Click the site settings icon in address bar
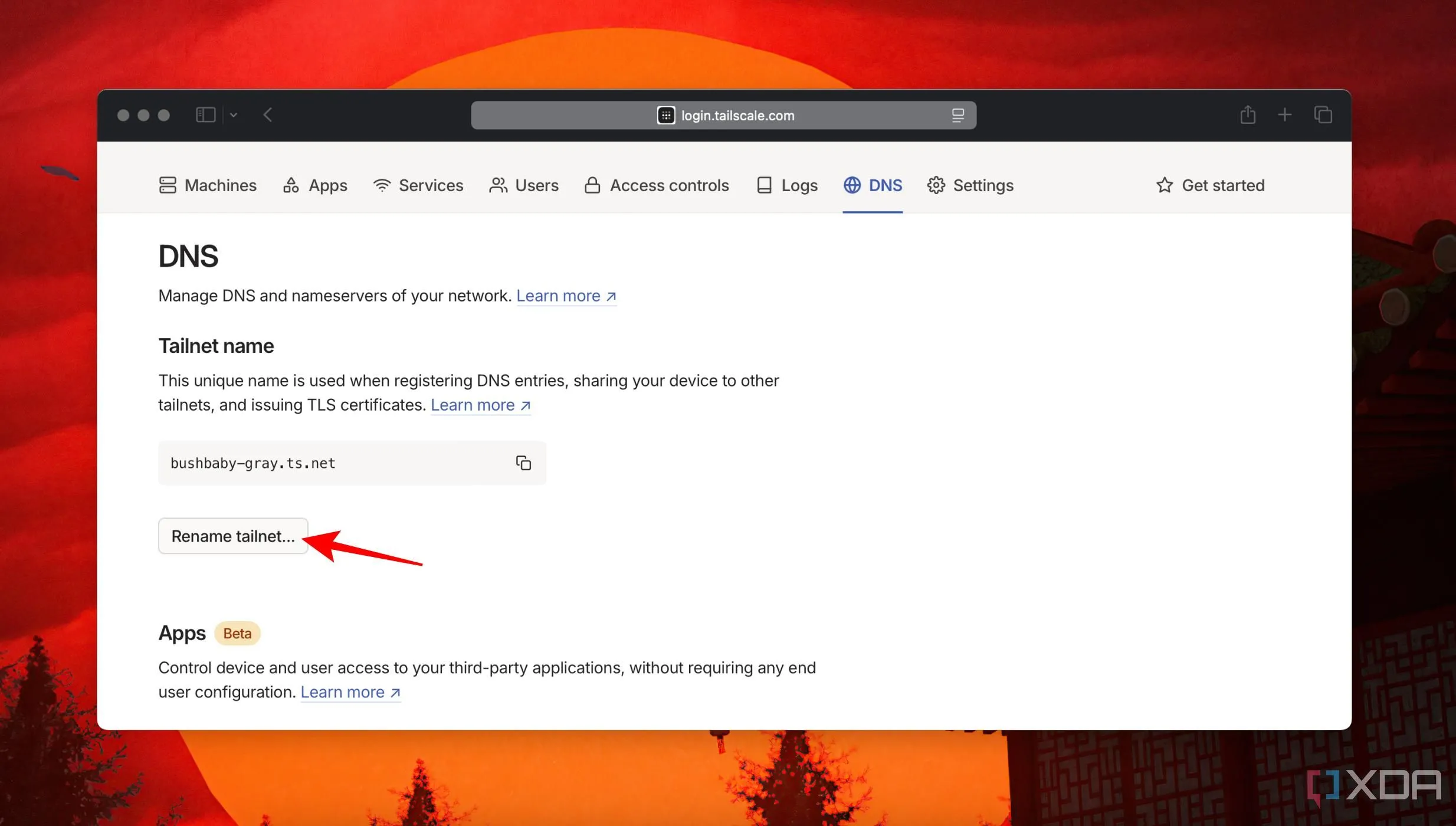Screen dimensions: 1456x826 click(x=666, y=115)
